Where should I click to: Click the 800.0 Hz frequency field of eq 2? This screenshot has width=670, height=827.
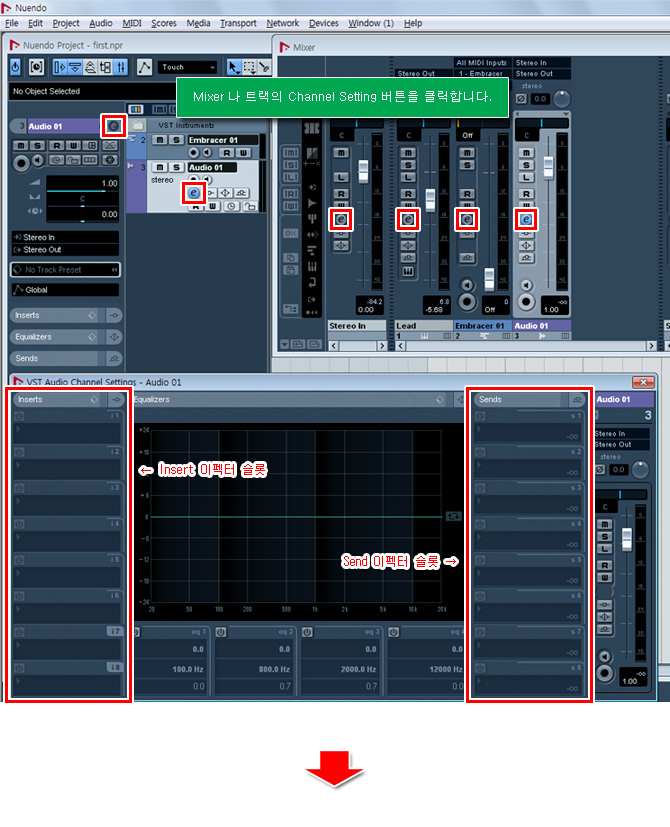point(253,669)
